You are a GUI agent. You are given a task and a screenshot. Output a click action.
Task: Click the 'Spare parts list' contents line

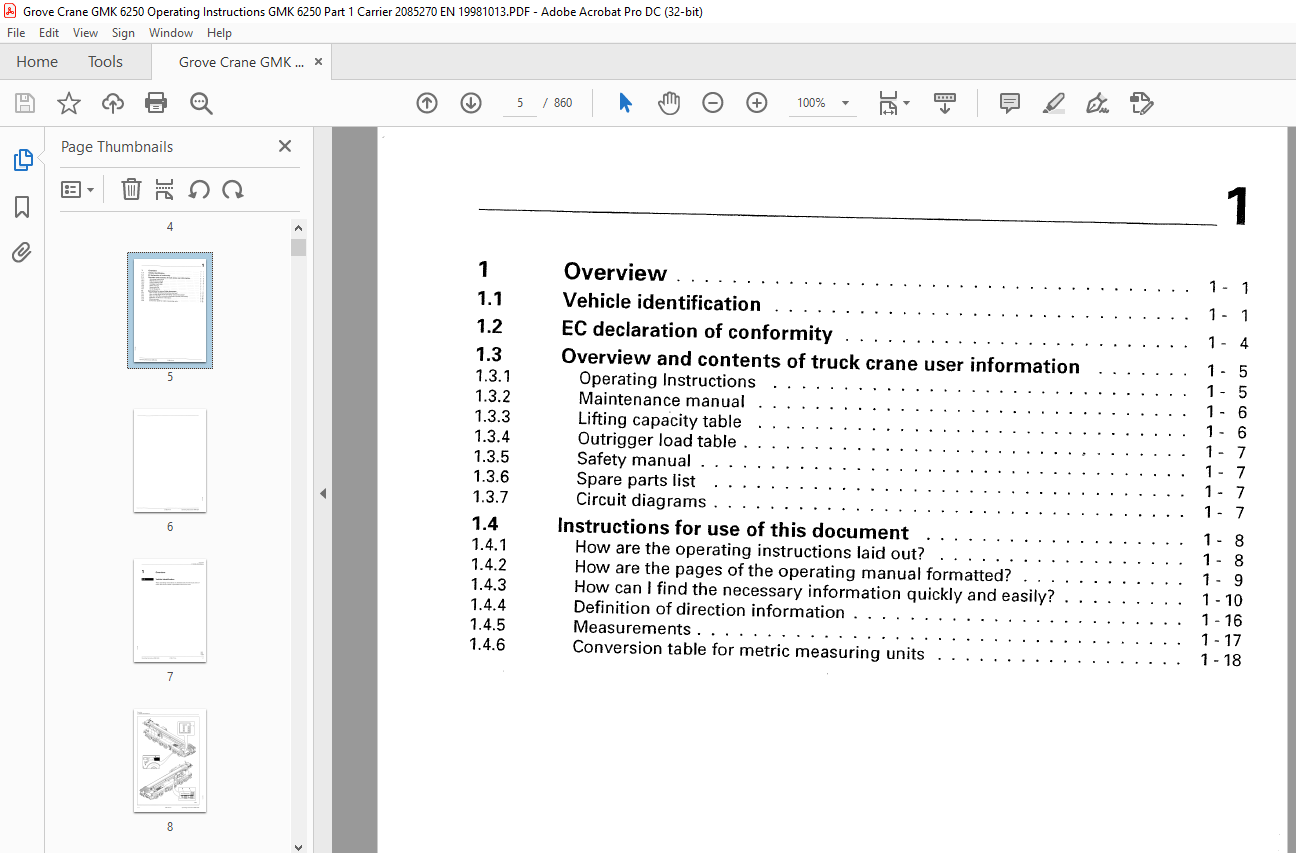point(636,480)
